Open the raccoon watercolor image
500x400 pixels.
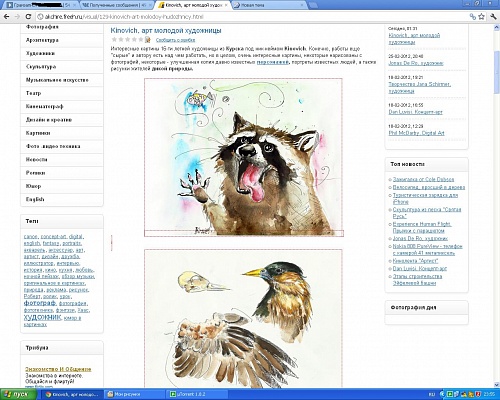244,157
